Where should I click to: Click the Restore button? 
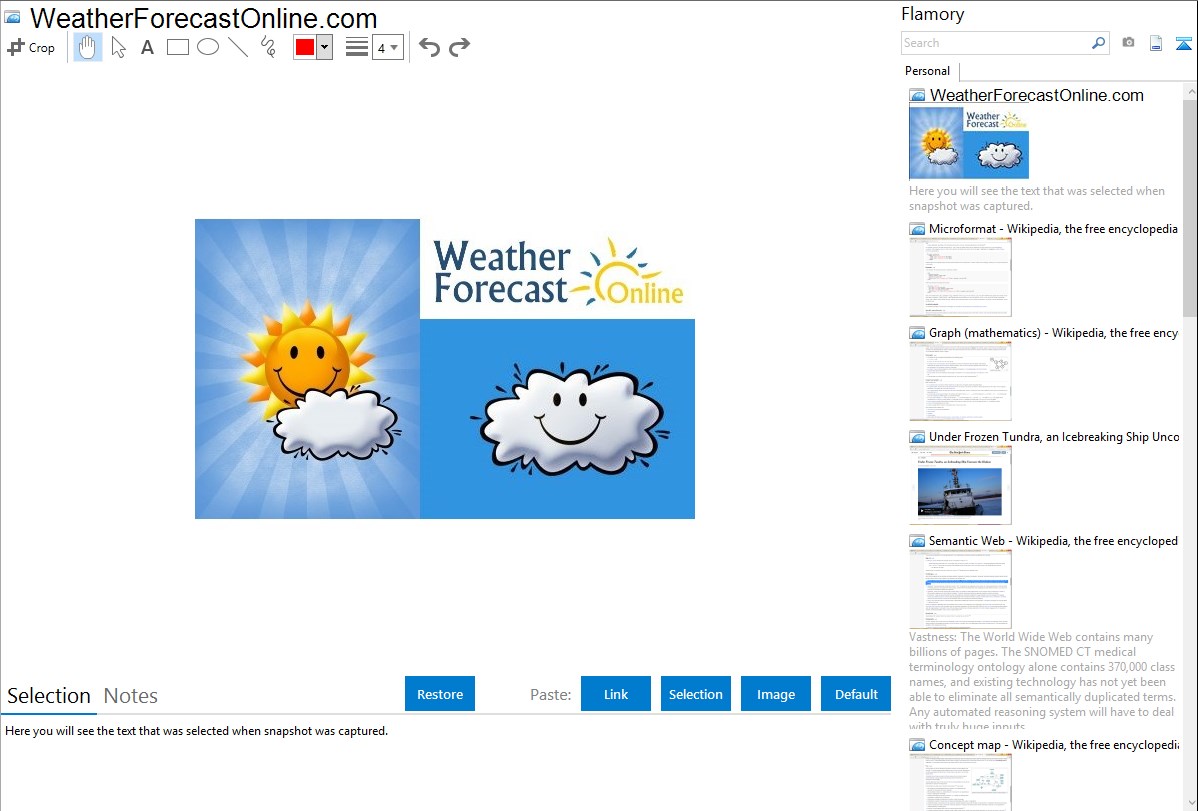(x=440, y=694)
